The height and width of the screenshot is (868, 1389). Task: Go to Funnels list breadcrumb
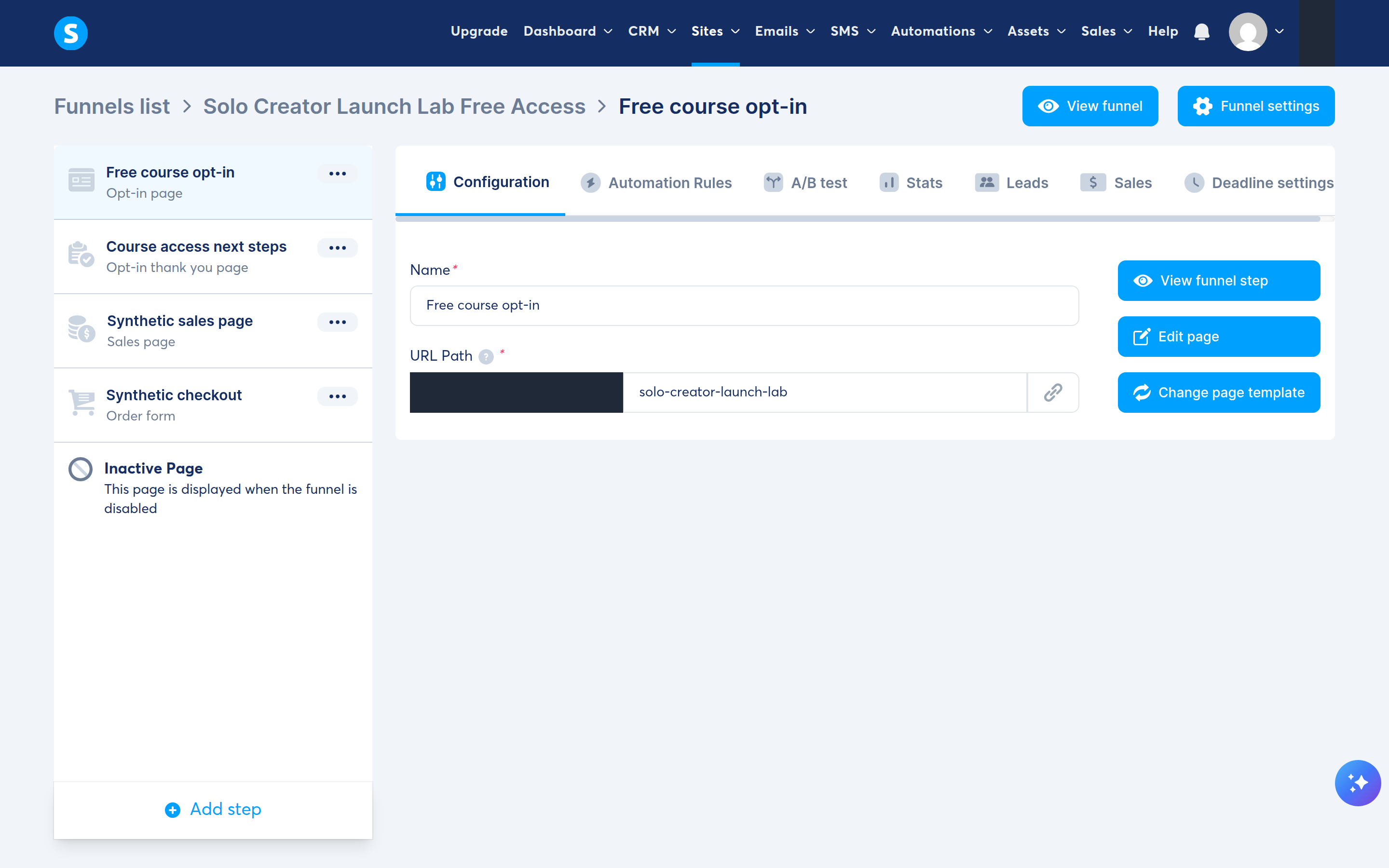[x=112, y=106]
